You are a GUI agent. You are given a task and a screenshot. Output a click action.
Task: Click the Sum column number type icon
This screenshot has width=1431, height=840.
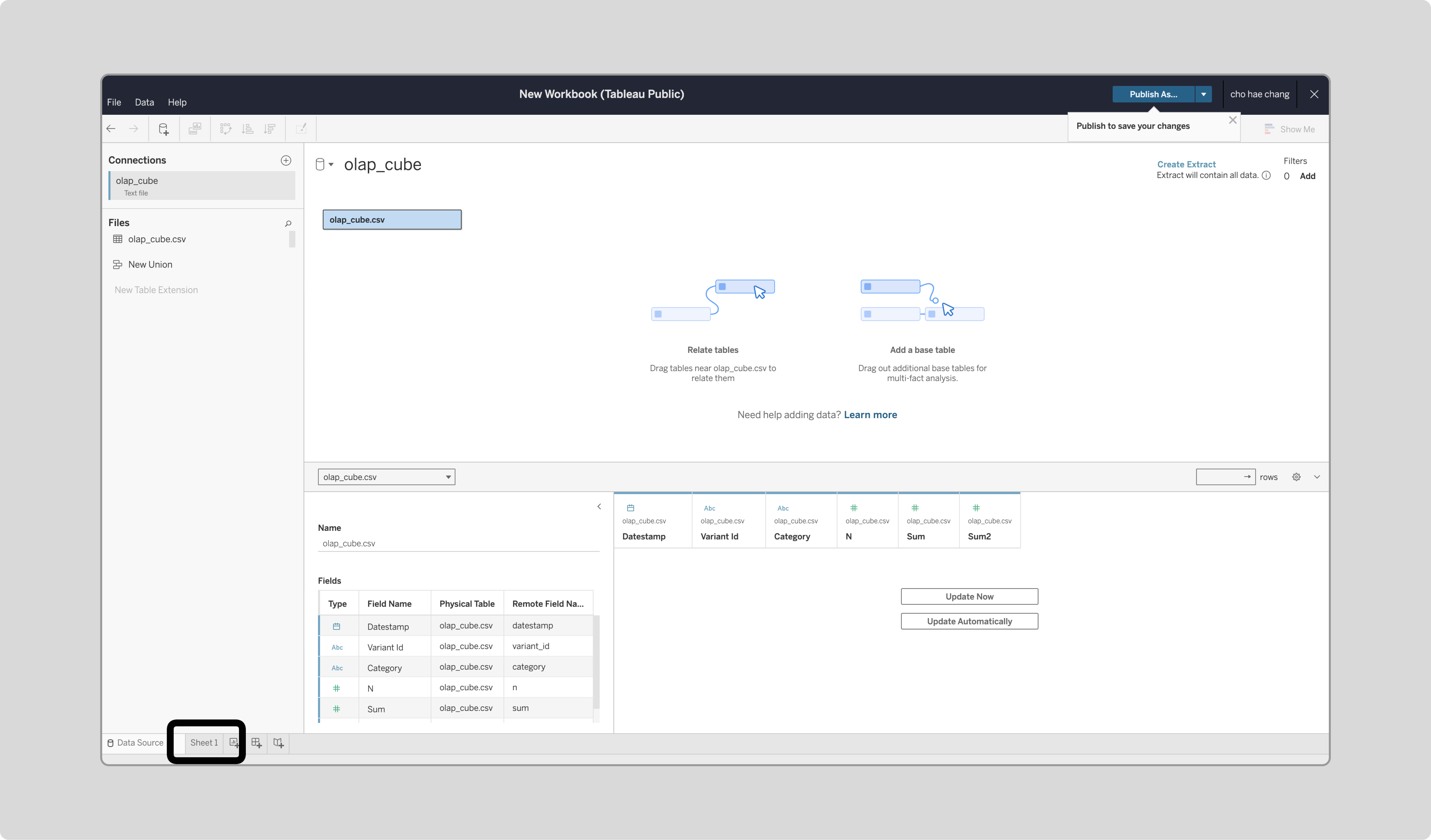pyautogui.click(x=915, y=508)
